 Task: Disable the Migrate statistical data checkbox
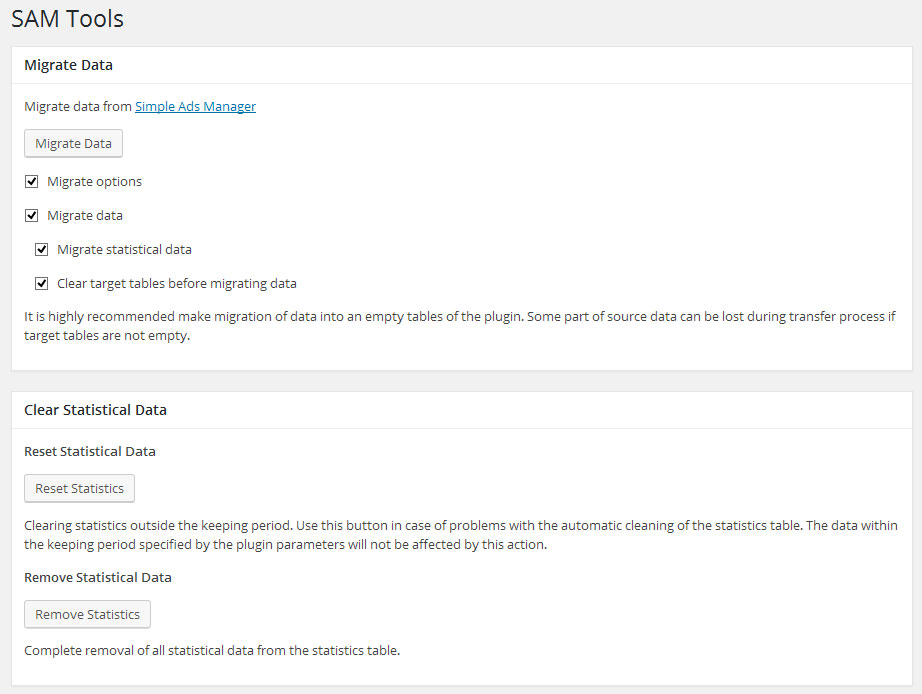click(x=42, y=250)
